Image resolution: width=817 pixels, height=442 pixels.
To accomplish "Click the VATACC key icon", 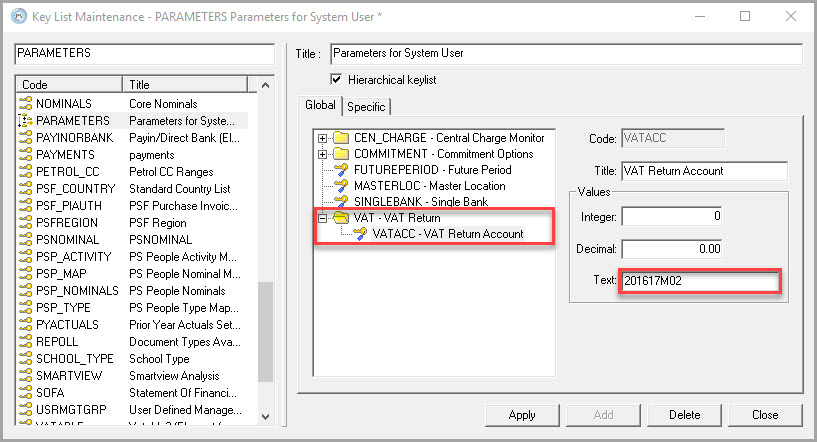I will pos(359,234).
